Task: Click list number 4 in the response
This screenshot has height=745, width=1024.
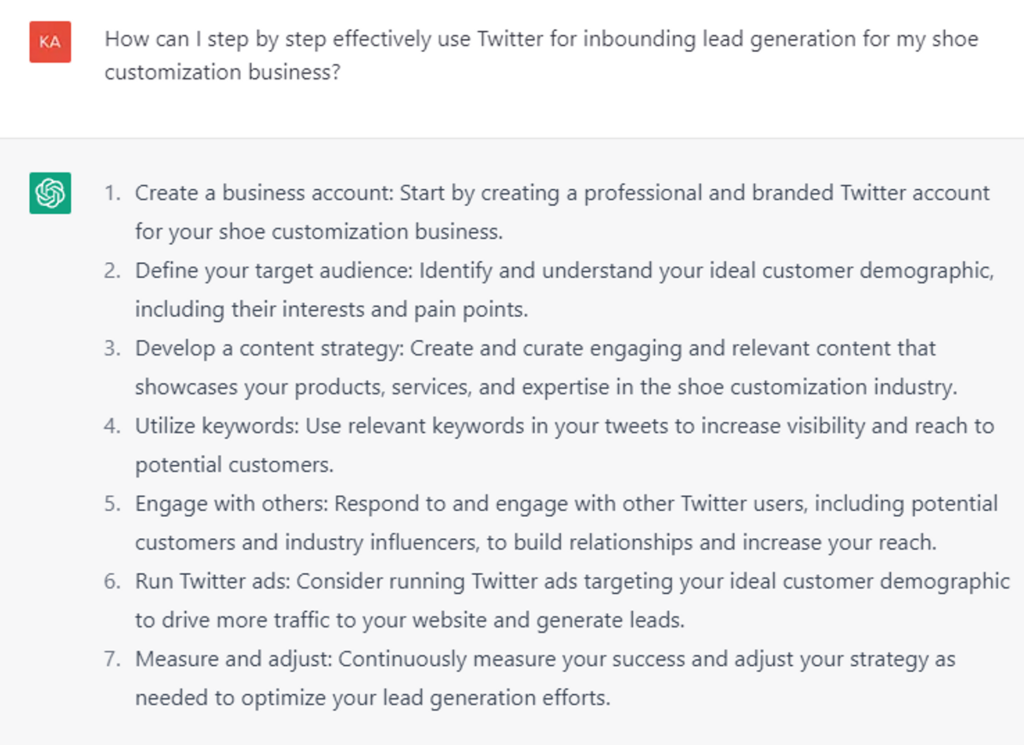Action: (x=112, y=427)
